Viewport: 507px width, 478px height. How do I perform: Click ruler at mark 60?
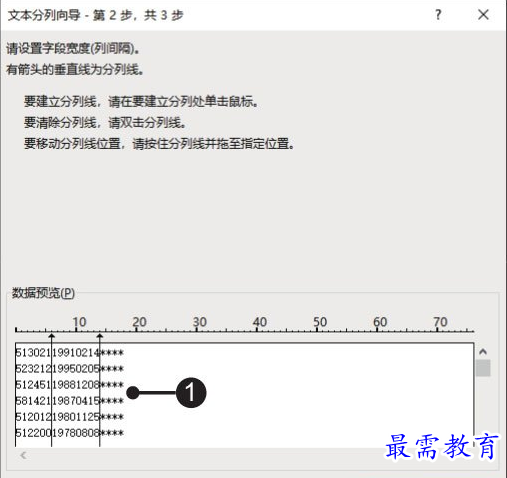point(380,322)
